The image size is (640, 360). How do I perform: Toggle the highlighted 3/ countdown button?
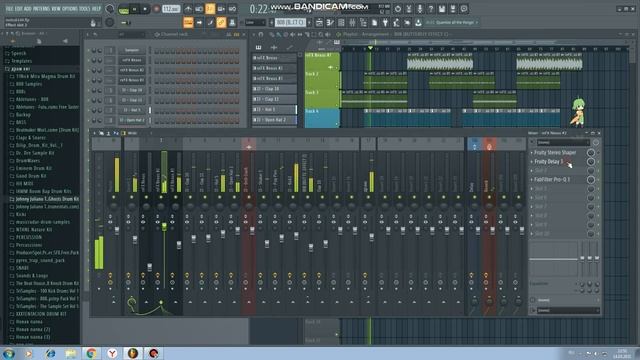click(x=210, y=9)
